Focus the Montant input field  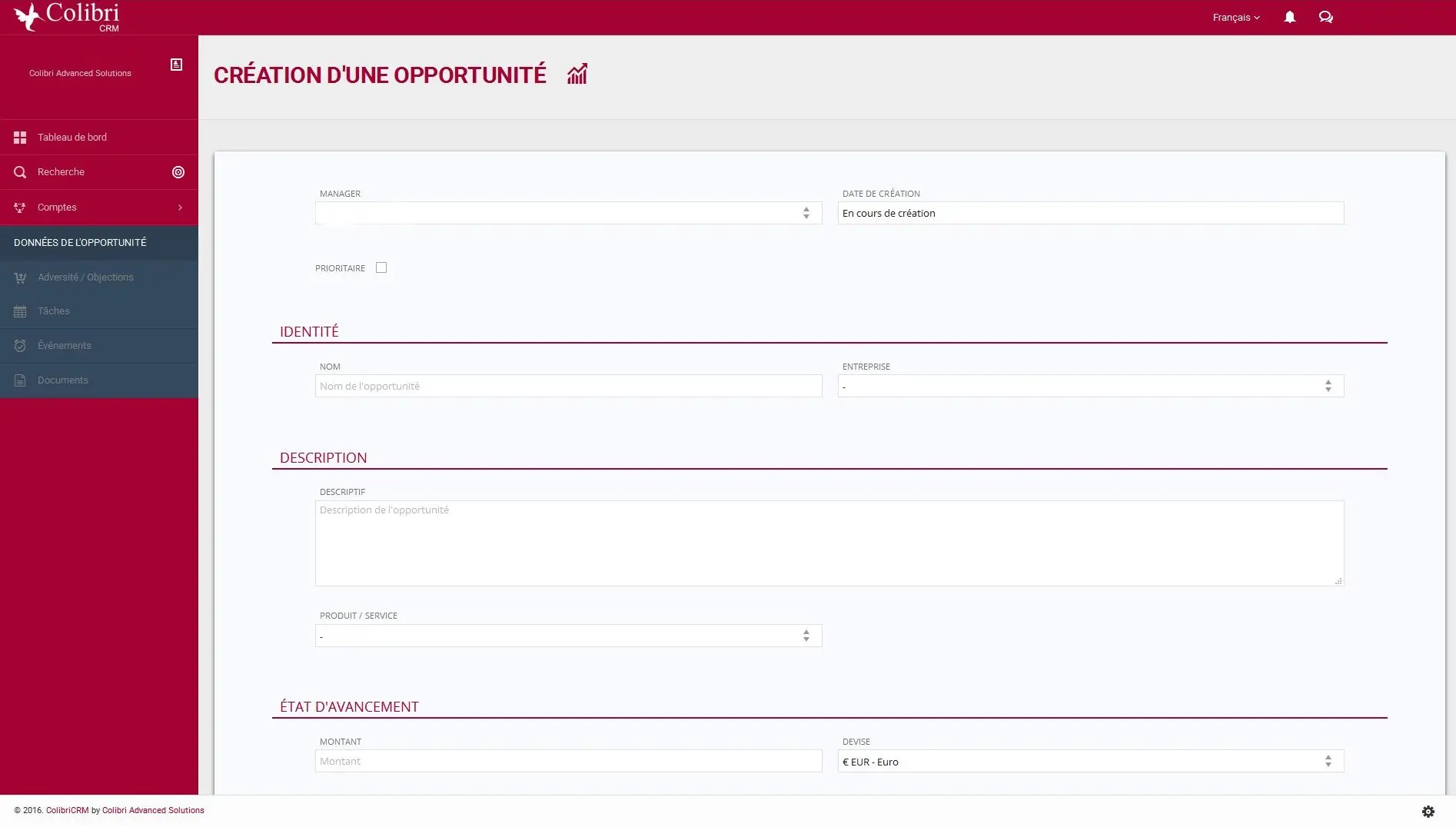point(568,761)
